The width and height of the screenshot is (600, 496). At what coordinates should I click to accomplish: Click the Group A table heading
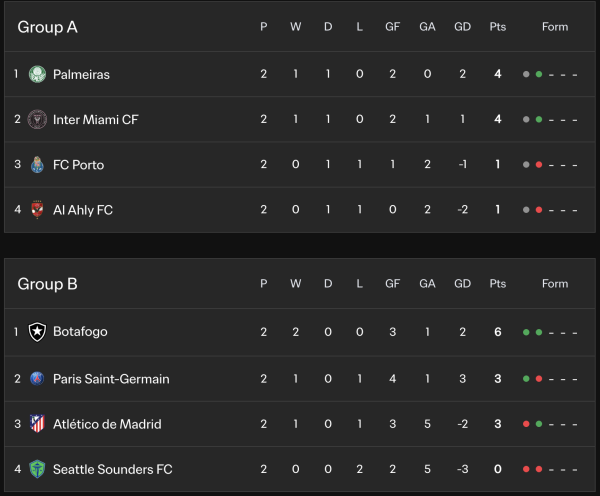pyautogui.click(x=47, y=27)
